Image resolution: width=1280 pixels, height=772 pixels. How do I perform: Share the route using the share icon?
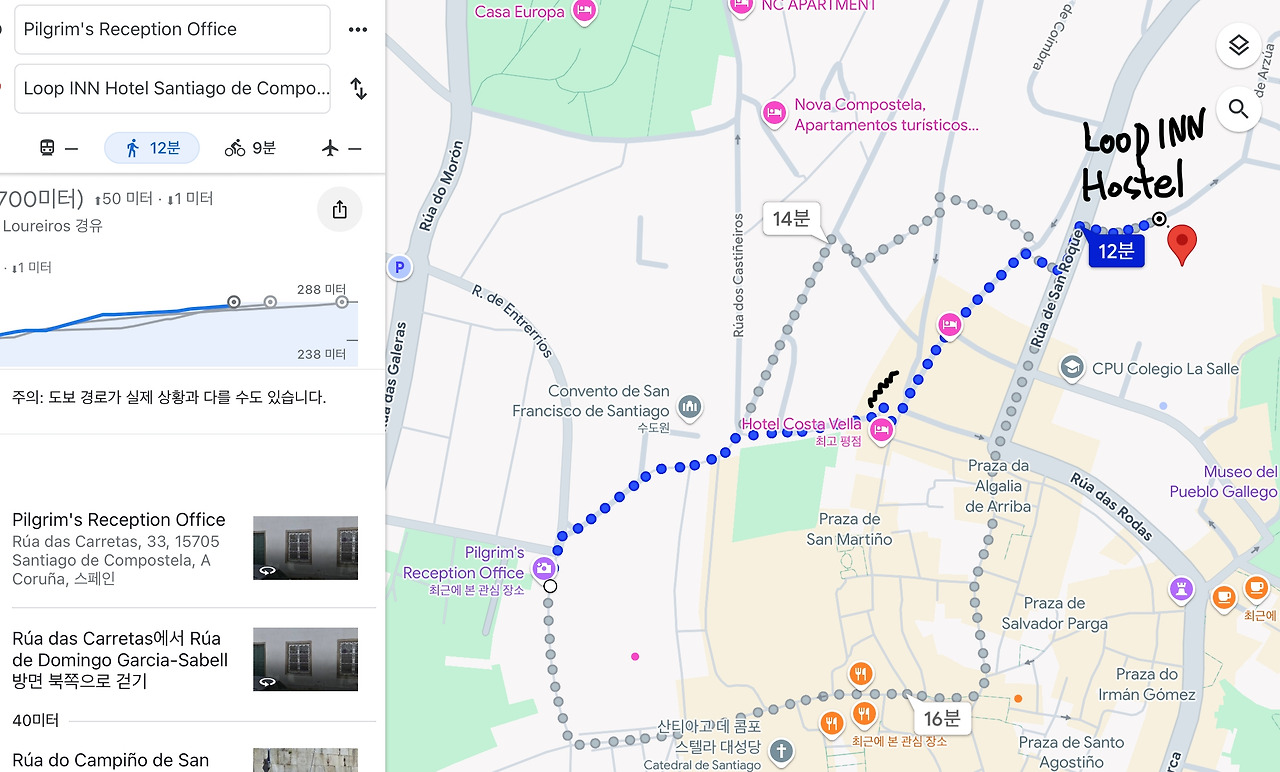[x=339, y=209]
